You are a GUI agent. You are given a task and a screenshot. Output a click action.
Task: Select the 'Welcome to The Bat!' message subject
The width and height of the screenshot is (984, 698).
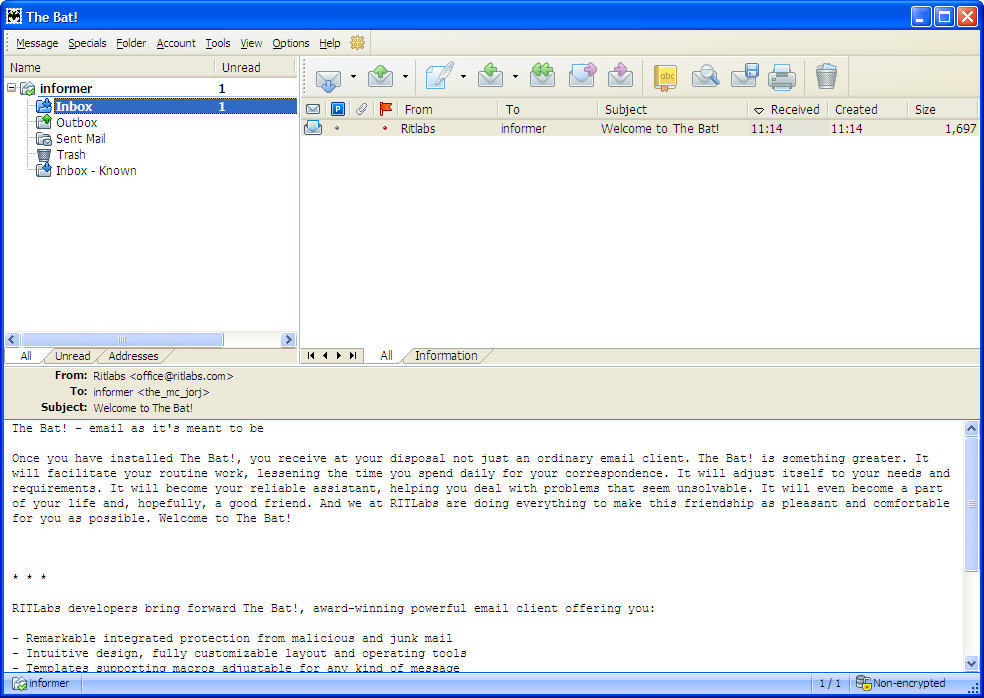[x=660, y=128]
